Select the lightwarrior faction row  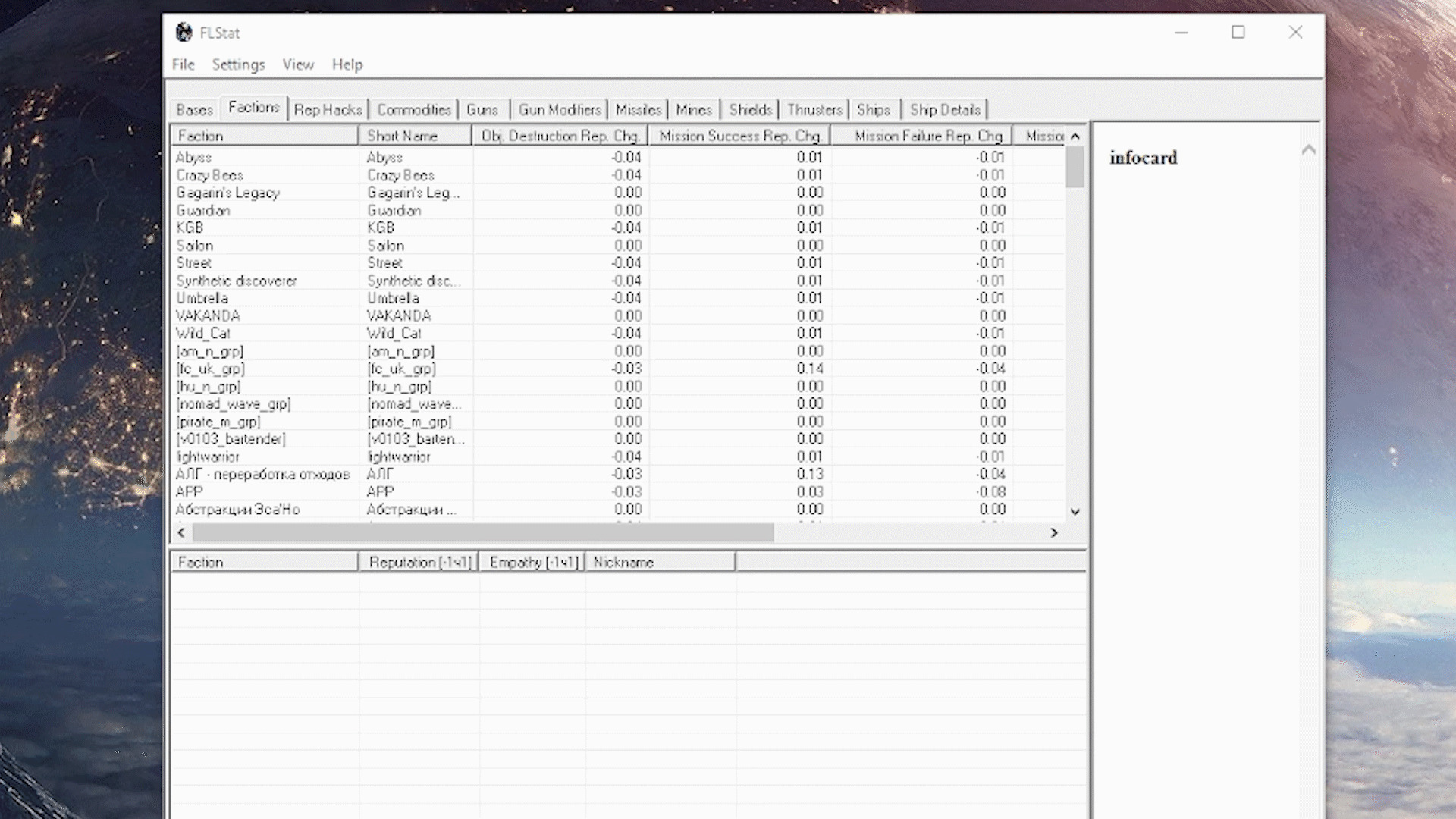pyautogui.click(x=618, y=457)
